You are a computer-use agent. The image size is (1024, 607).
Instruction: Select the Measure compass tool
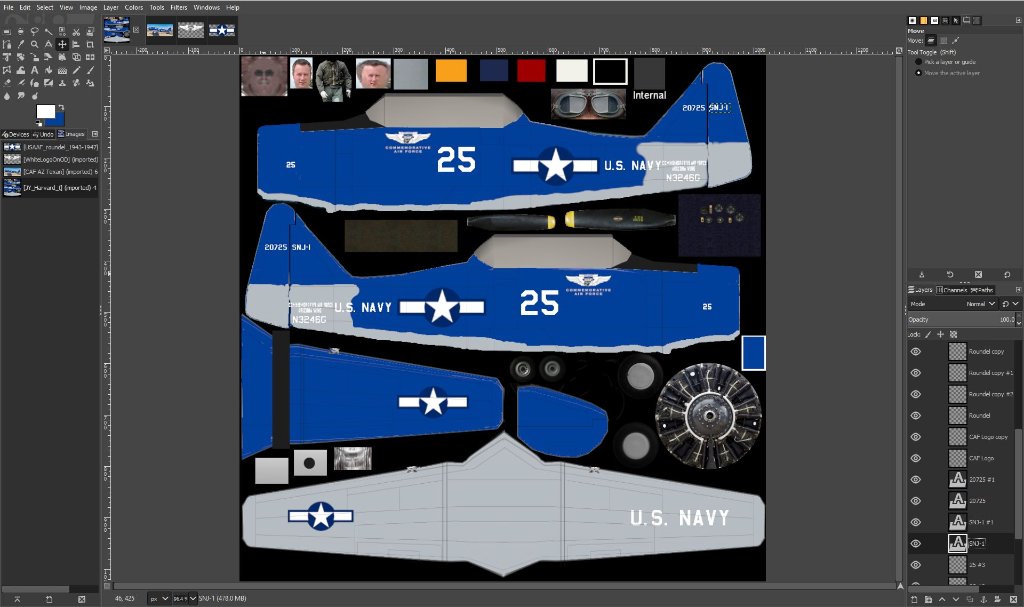coord(48,44)
